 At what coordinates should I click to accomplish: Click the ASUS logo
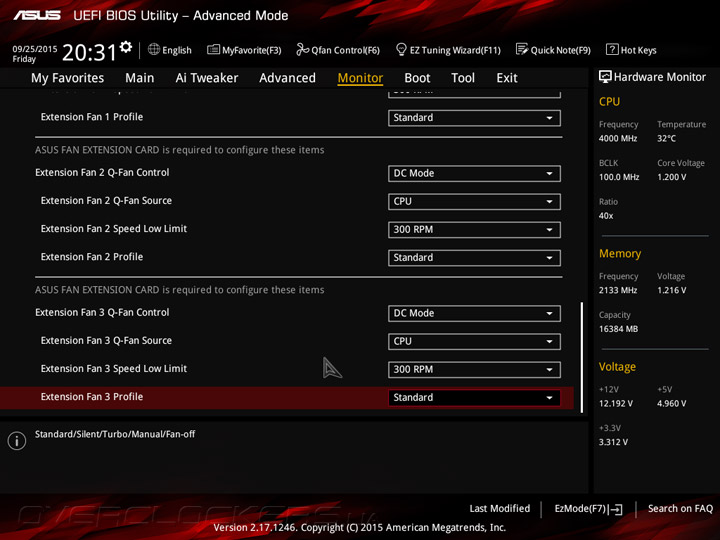coord(37,16)
